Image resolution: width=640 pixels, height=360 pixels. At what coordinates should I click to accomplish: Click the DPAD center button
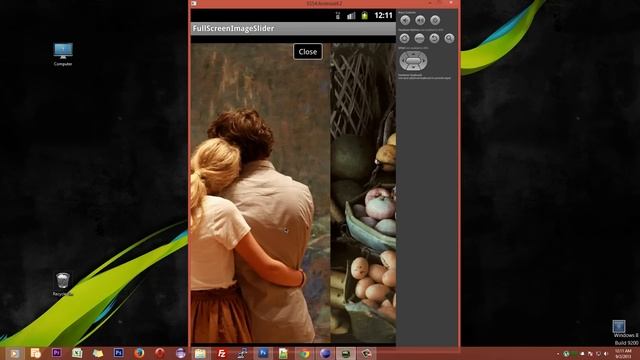click(x=413, y=61)
